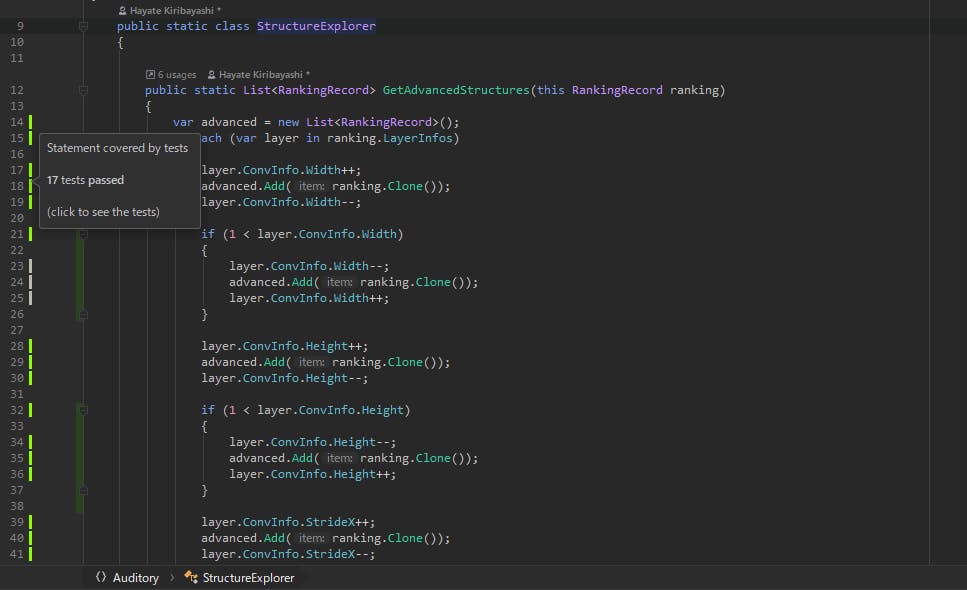
Task: Click line number 27 in the gutter
Action: click(17, 330)
